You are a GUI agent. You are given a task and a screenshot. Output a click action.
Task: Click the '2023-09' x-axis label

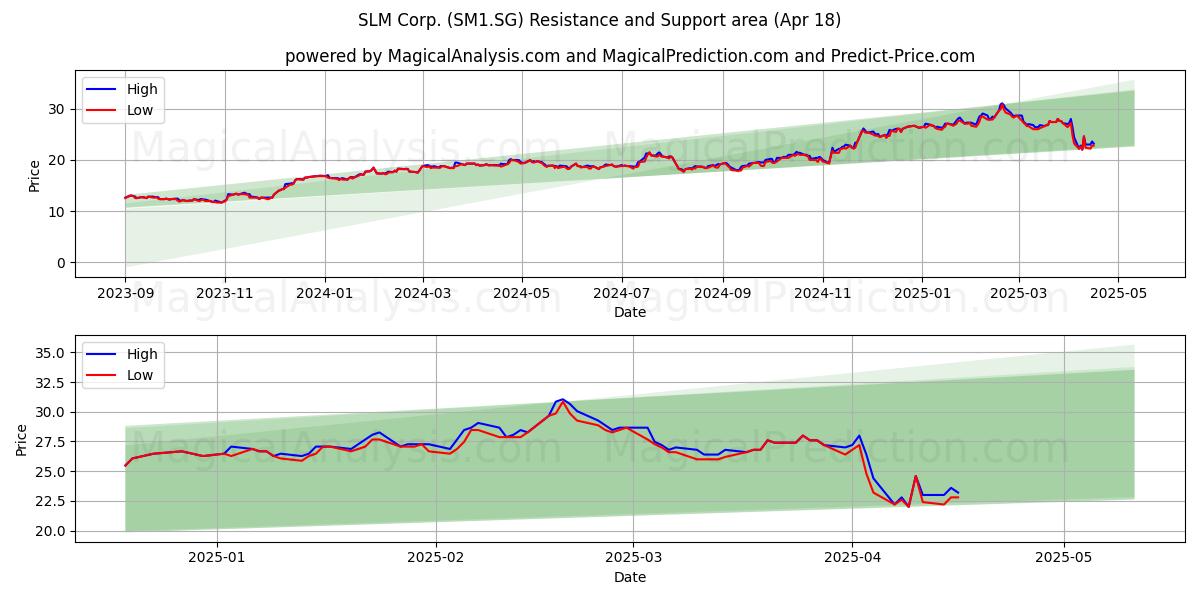click(x=125, y=295)
